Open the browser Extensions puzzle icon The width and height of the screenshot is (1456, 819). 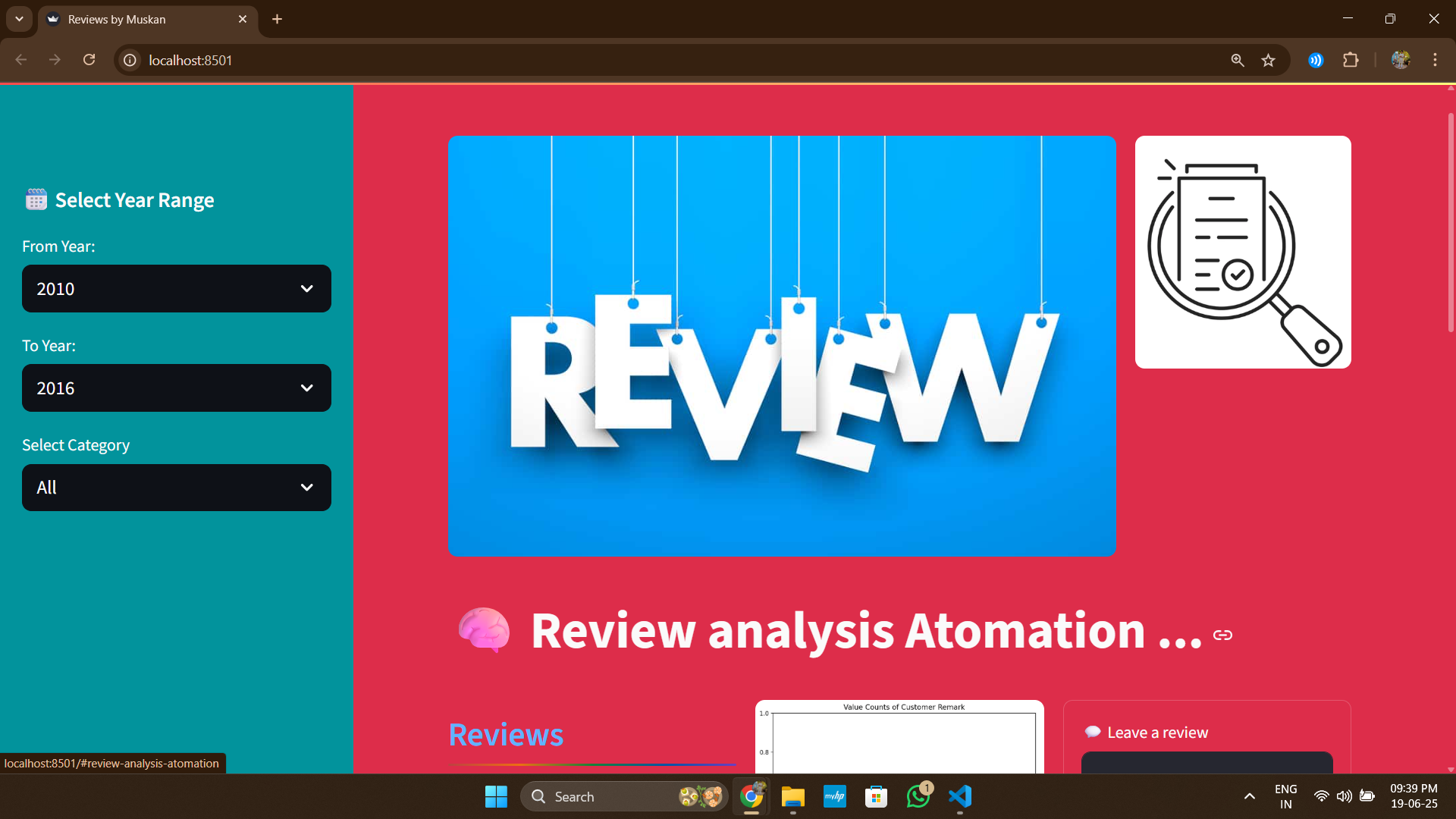point(1351,60)
